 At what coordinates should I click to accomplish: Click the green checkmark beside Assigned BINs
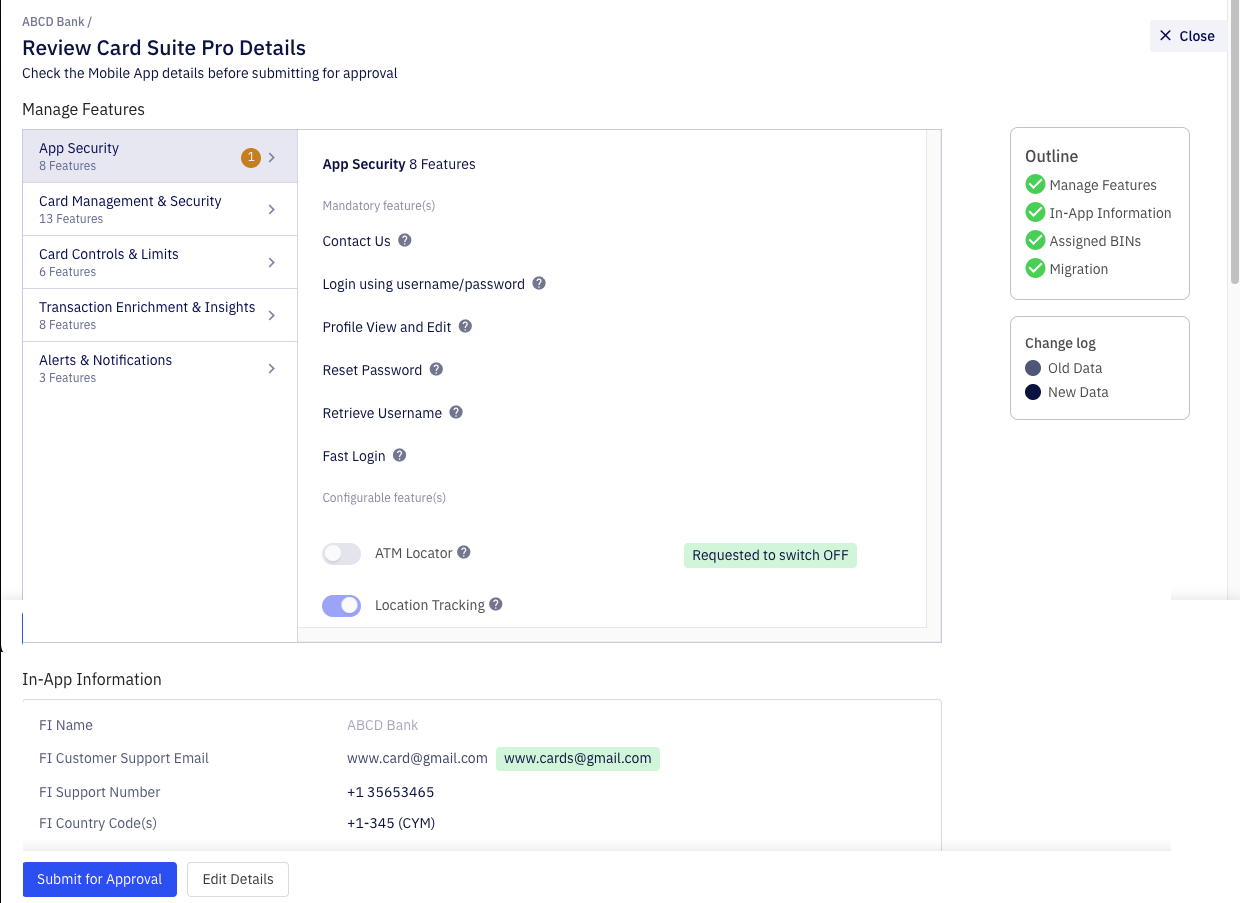(x=1035, y=240)
